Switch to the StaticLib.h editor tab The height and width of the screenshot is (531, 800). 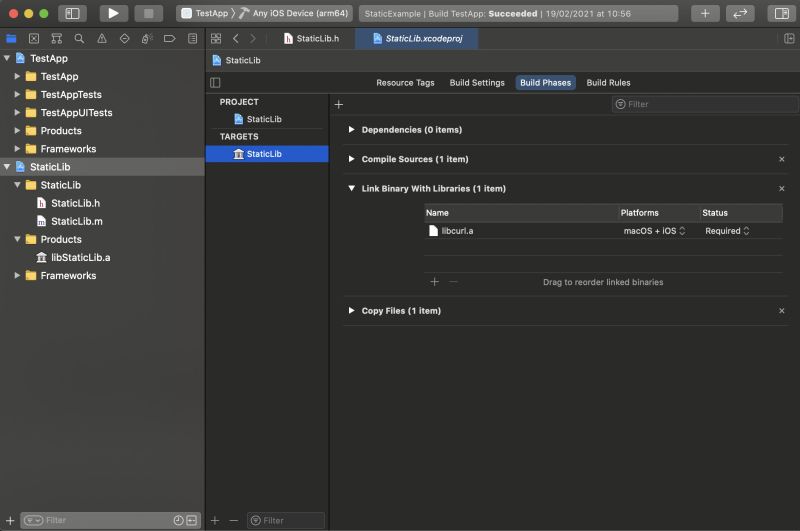point(311,38)
